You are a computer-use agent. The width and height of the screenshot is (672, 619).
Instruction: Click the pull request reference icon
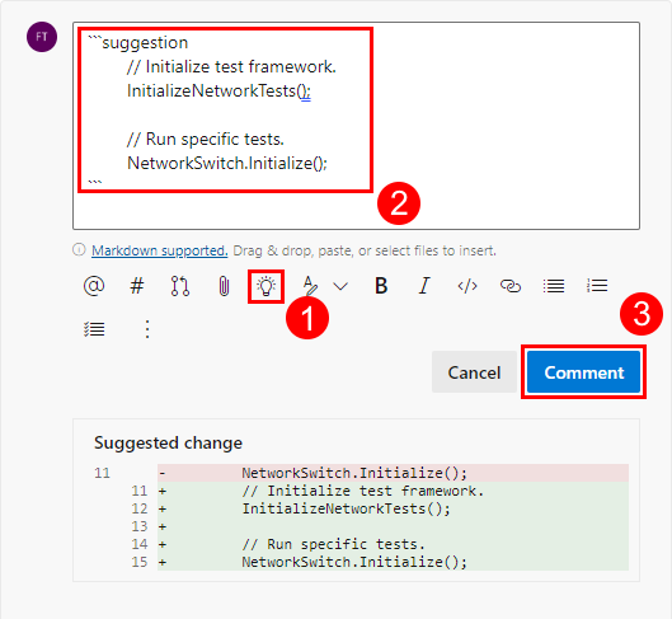180,286
